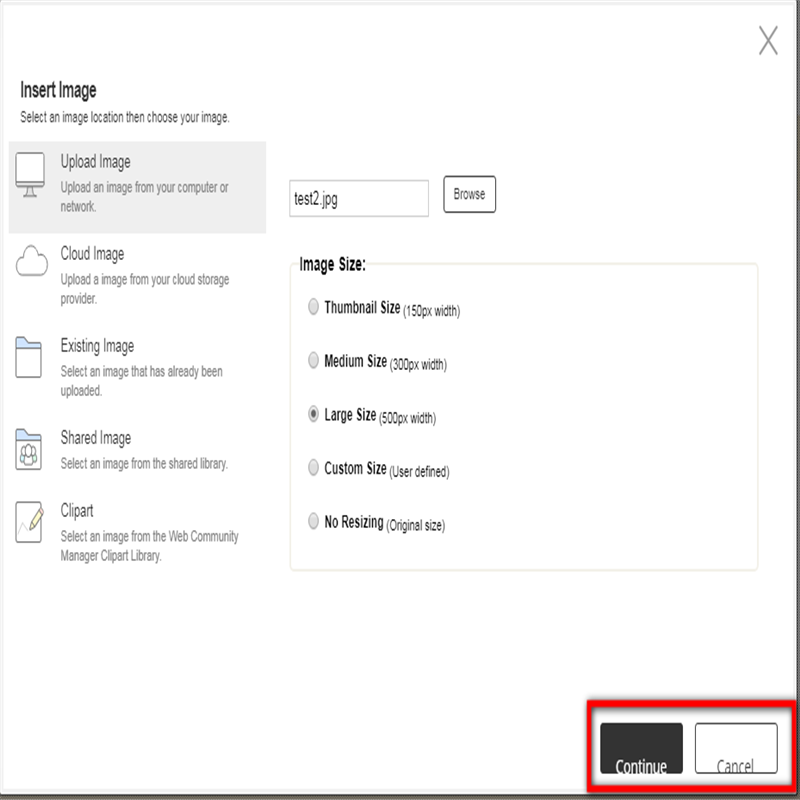Go to the Existing Image title
The image size is (800, 800).
click(x=97, y=346)
